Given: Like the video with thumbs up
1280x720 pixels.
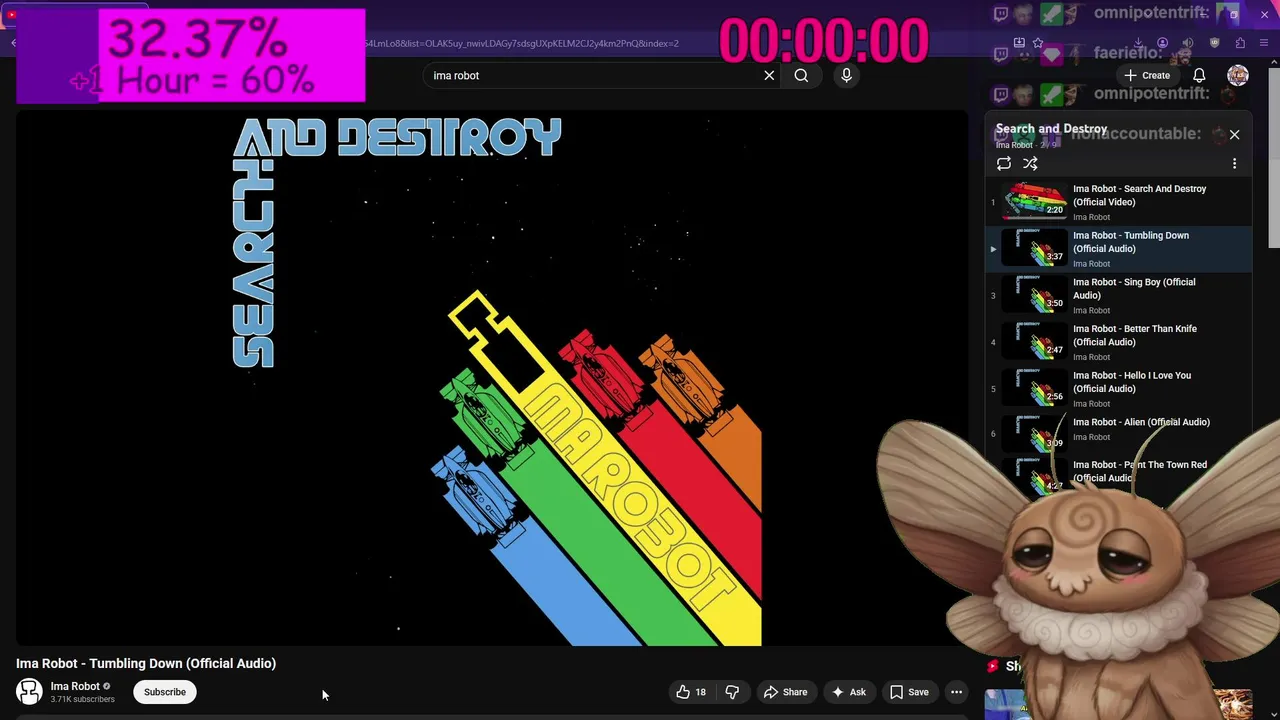Looking at the screenshot, I should (691, 692).
